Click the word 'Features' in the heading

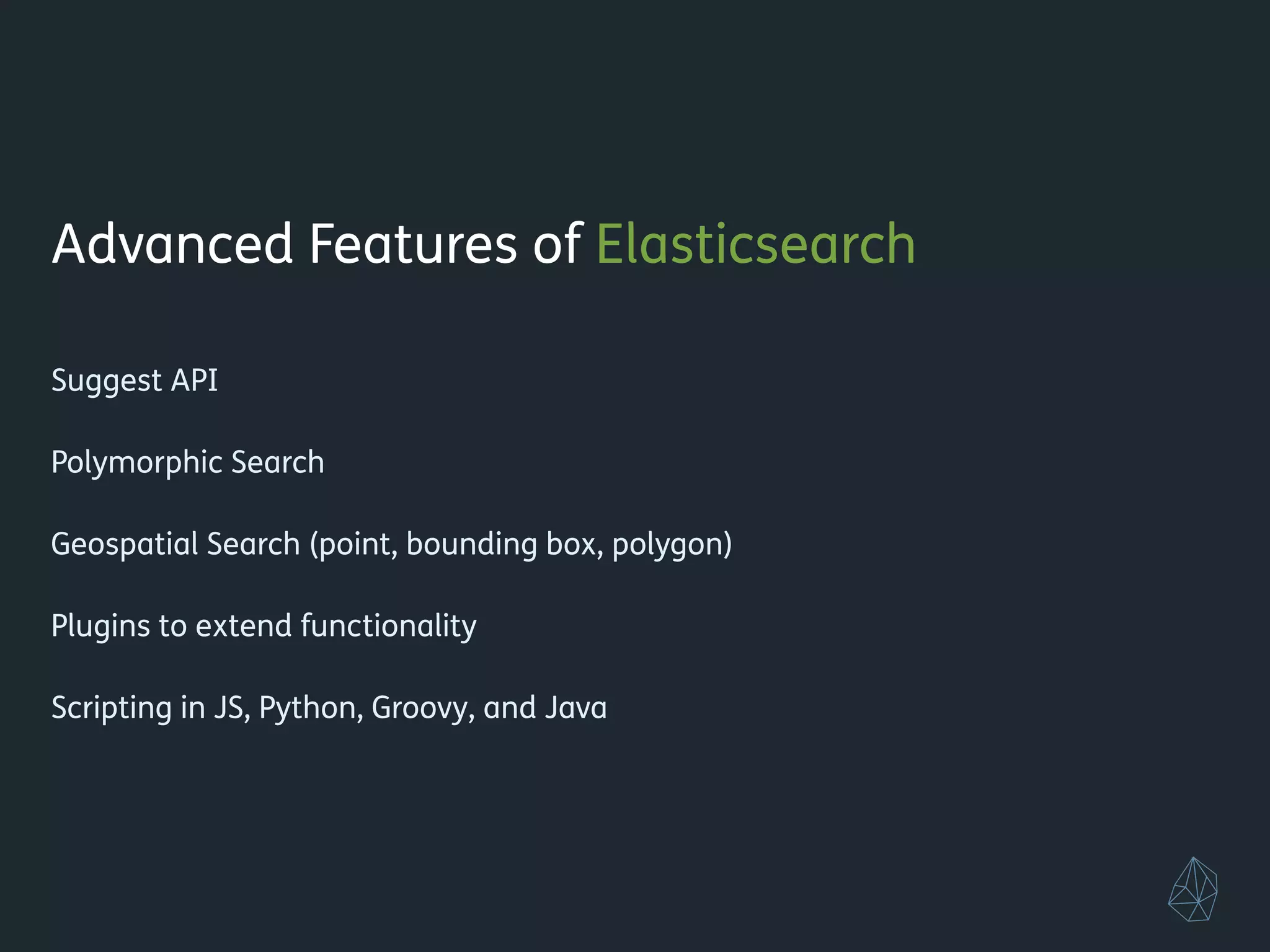tap(412, 244)
